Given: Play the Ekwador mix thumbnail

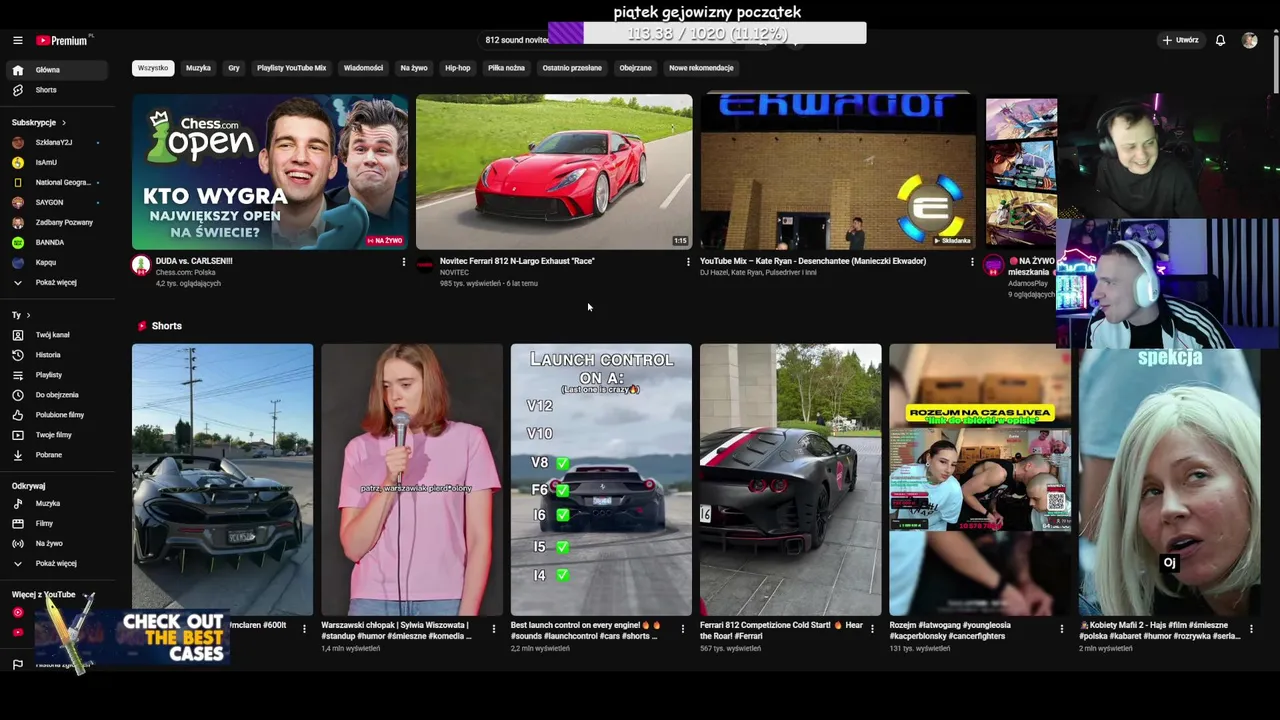Looking at the screenshot, I should pyautogui.click(x=838, y=172).
